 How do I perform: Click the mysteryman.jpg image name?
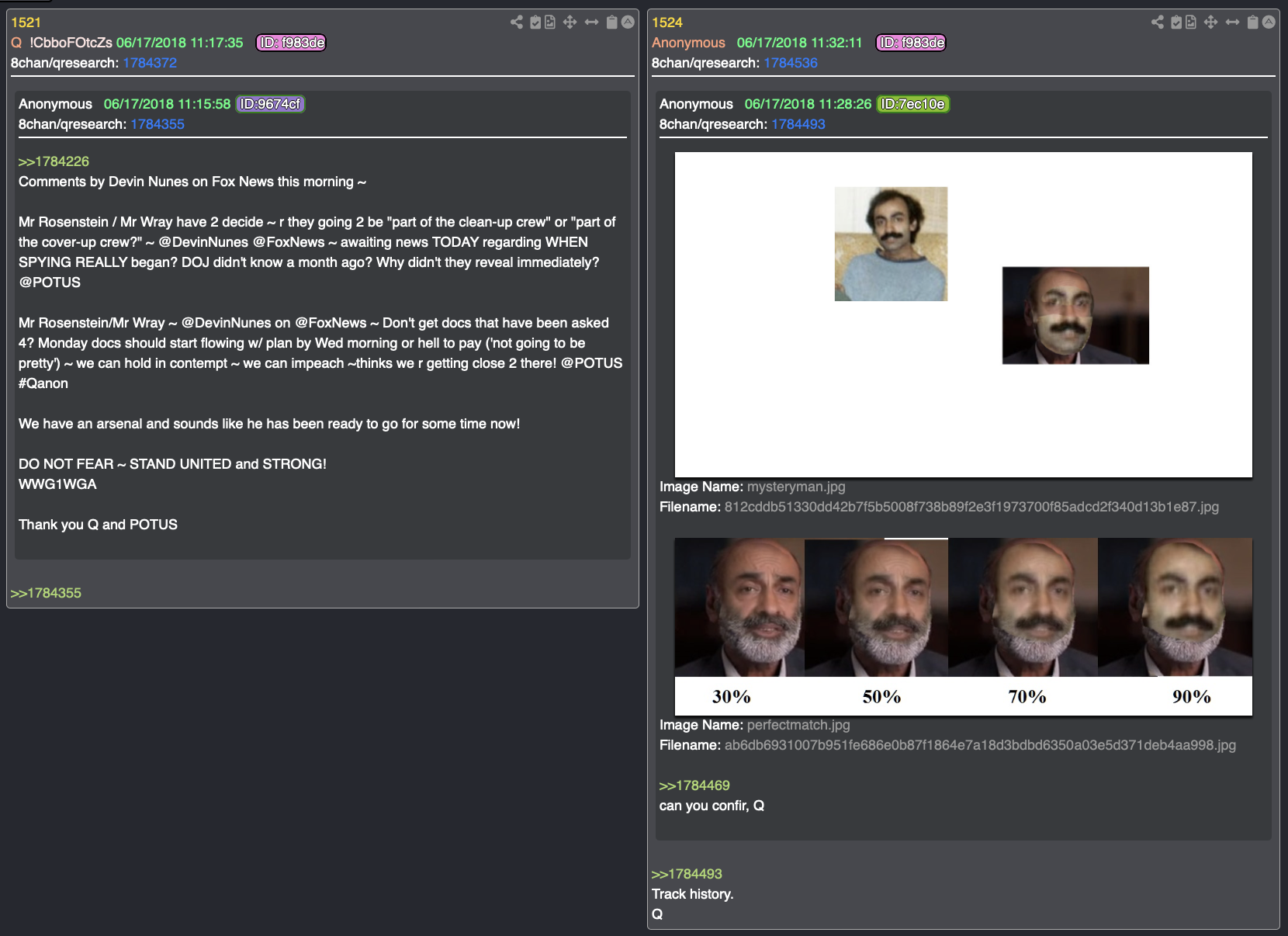(796, 487)
